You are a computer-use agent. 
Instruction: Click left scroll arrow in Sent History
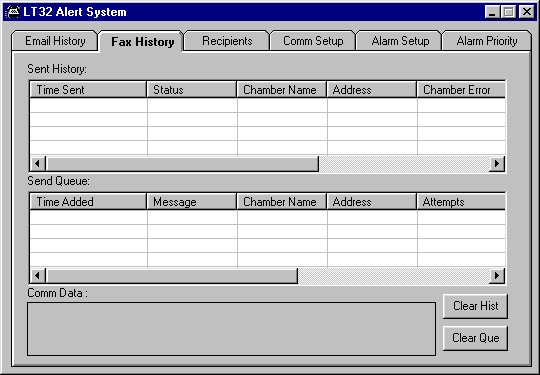[38, 164]
